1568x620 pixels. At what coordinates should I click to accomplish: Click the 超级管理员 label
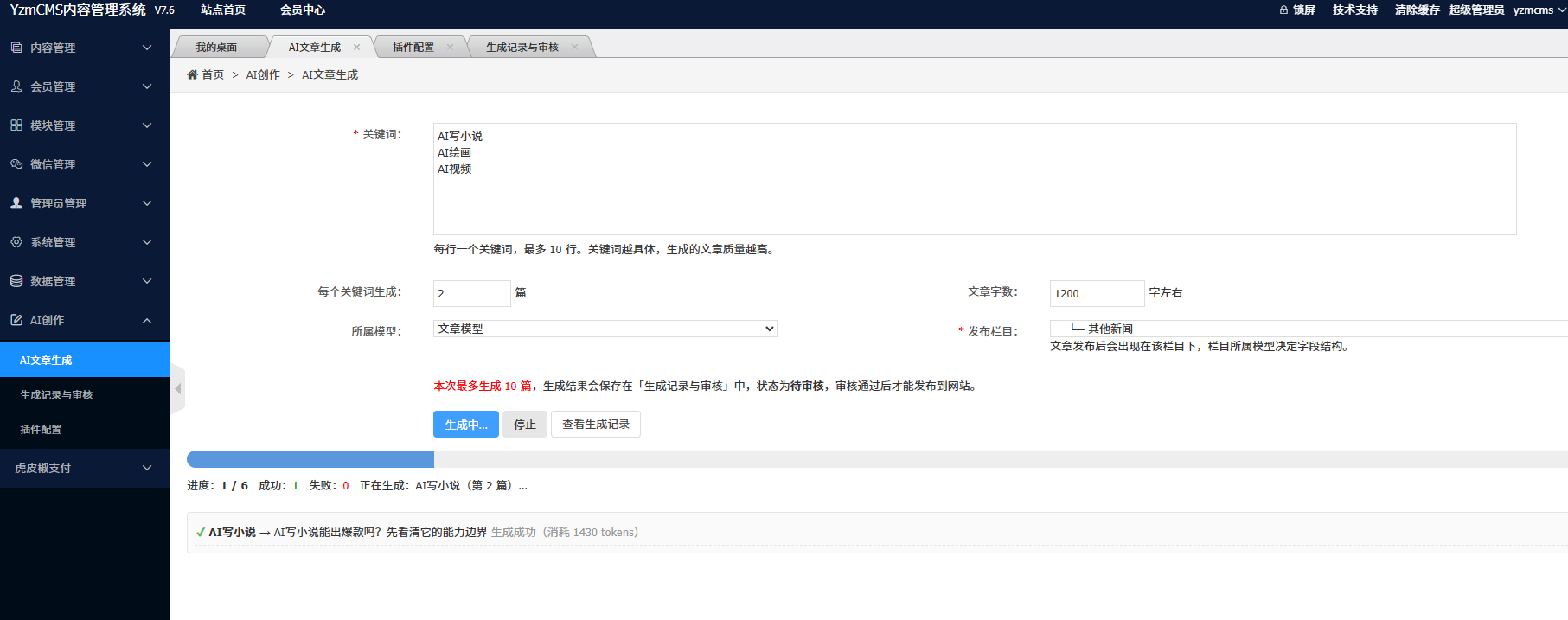pos(1476,10)
